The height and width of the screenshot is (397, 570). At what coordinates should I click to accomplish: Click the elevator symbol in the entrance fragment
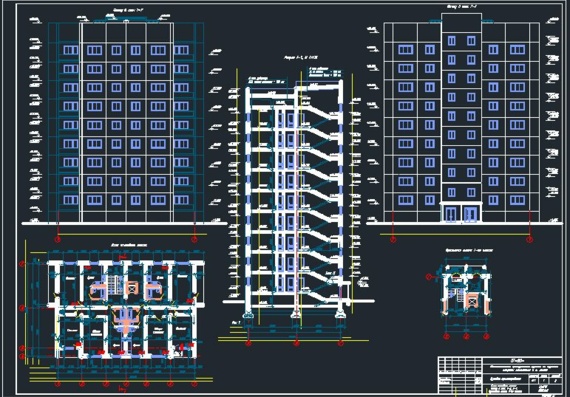[471, 300]
